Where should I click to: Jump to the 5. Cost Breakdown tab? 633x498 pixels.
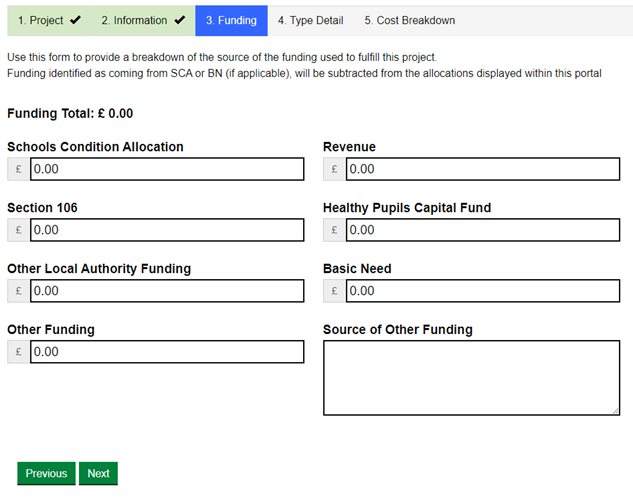coord(409,20)
